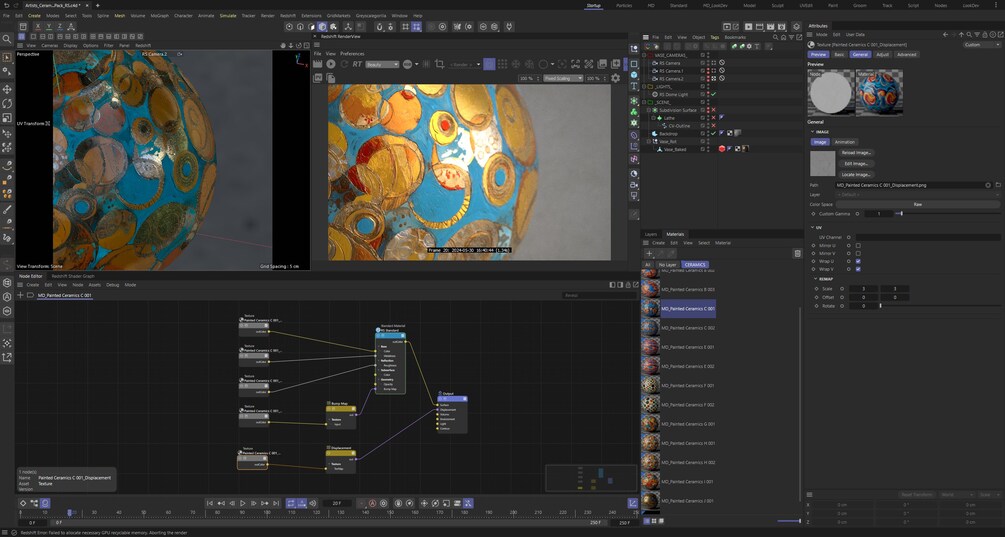This screenshot has width=1005, height=537.
Task: Enable the RenderView crop region tool
Action: [439, 64]
